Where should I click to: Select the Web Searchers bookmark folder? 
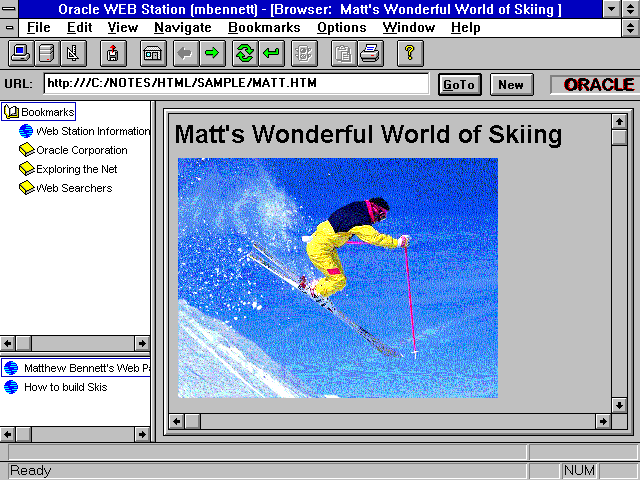(74, 188)
